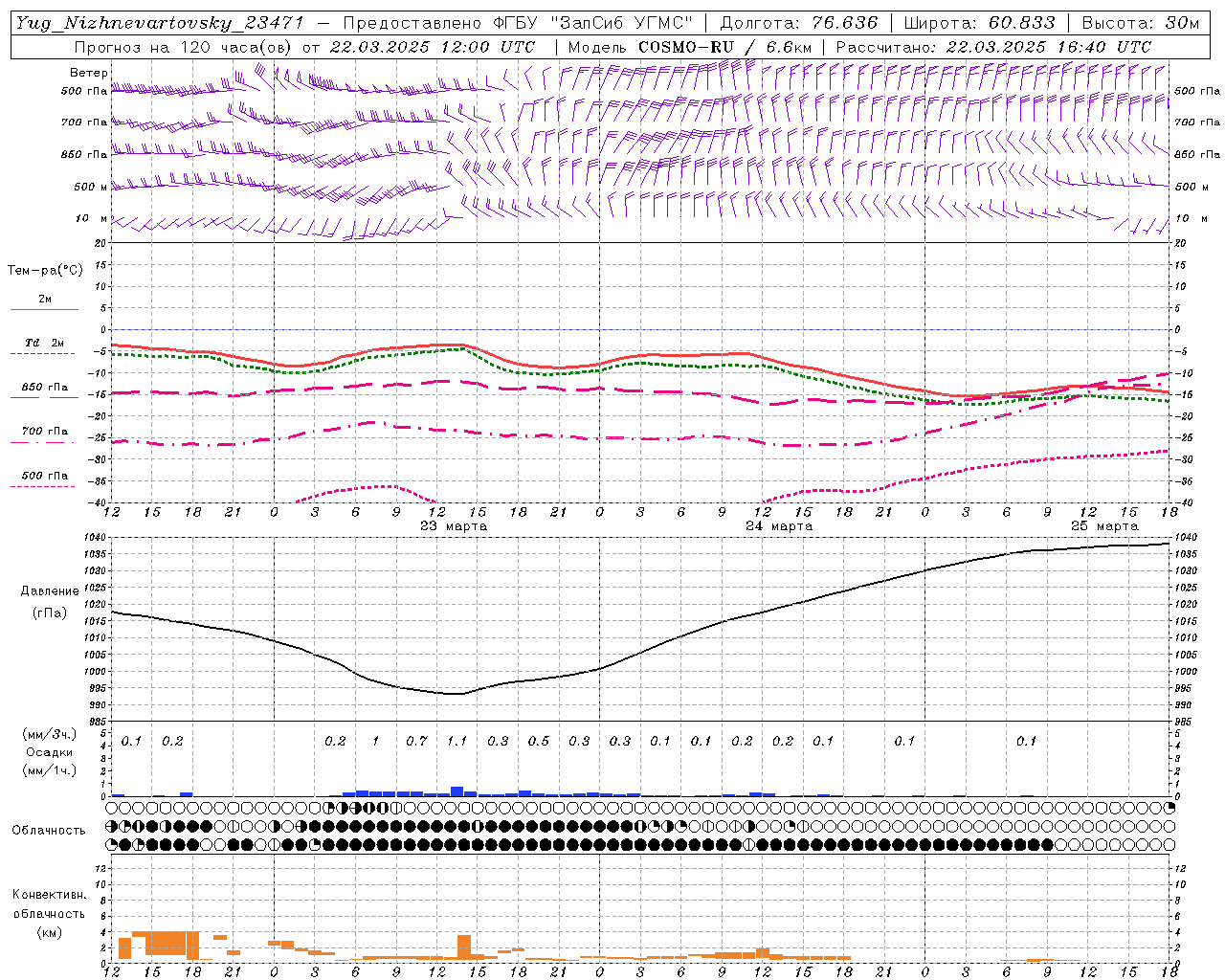Click the left 700 гПа wind level label
Image resolution: width=1225 pixels, height=980 pixels.
click(x=84, y=122)
